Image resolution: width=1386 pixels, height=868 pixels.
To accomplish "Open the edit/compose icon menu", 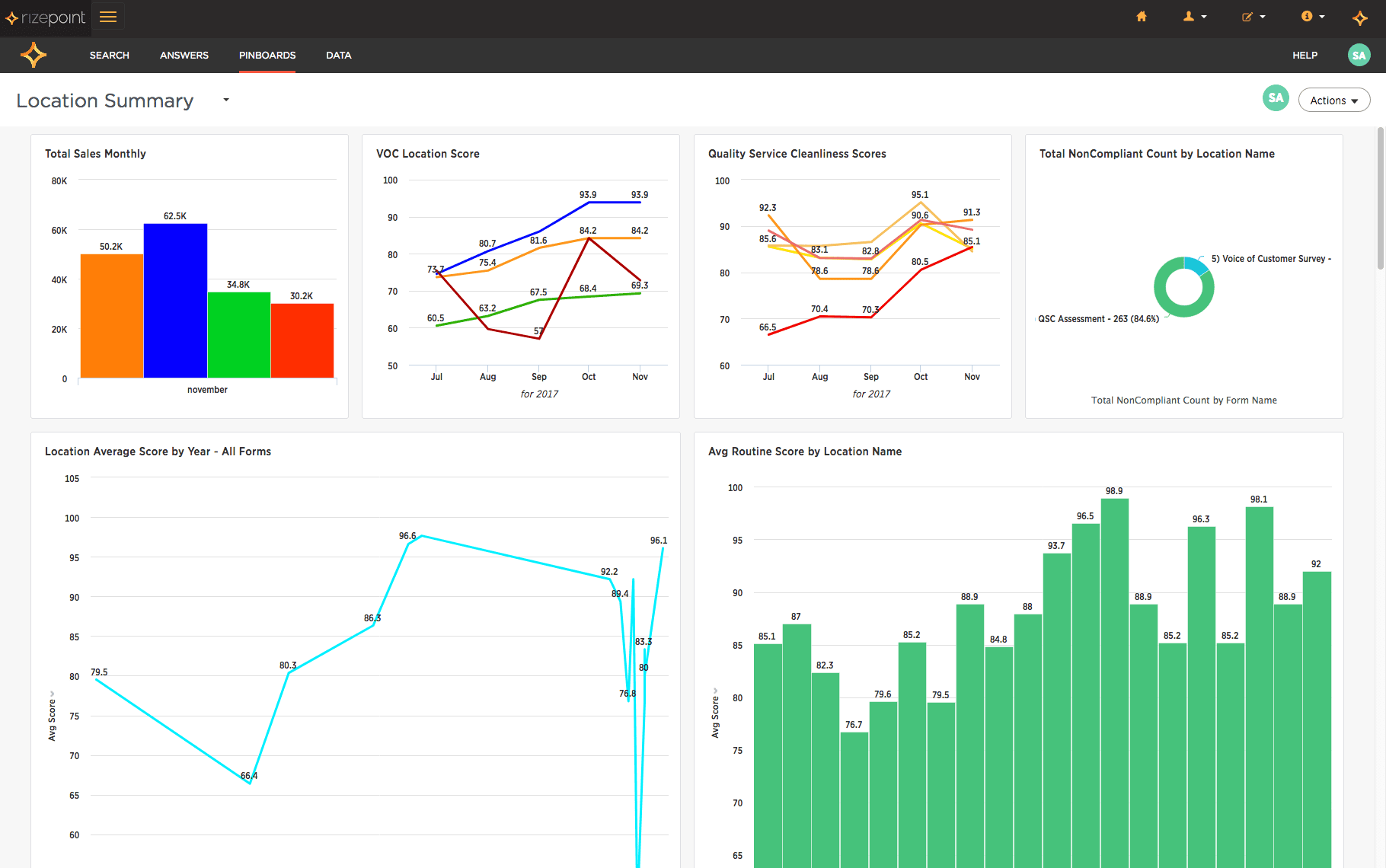I will 1248,16.
